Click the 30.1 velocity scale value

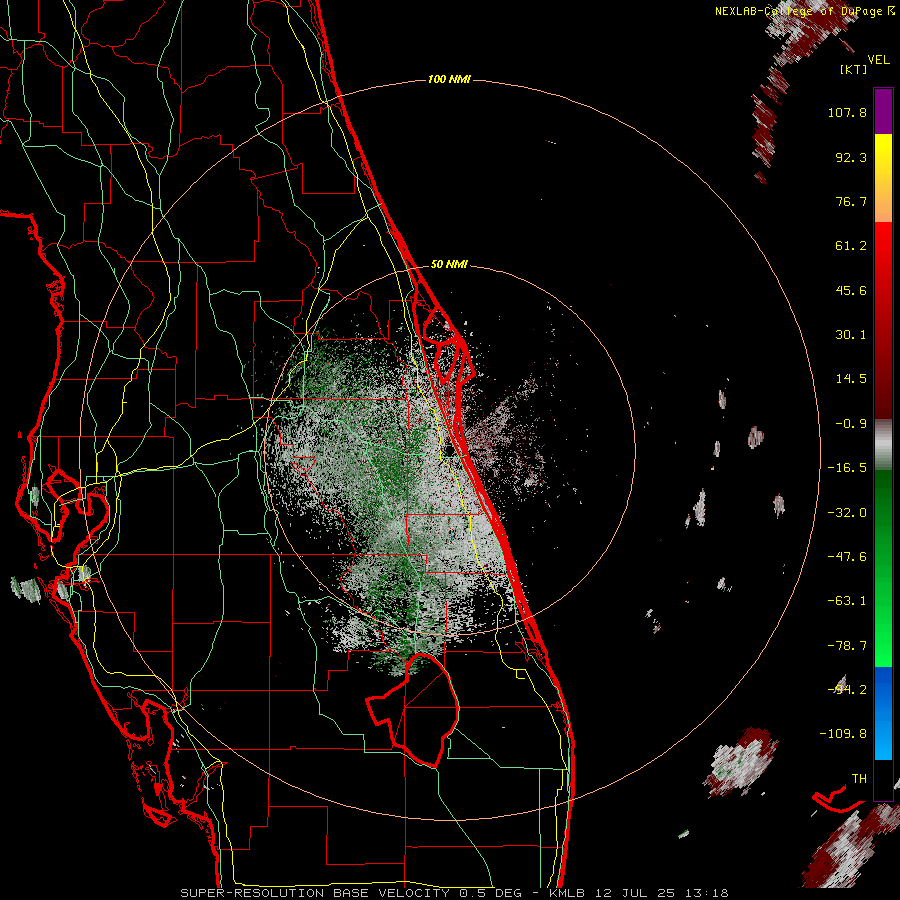coord(851,335)
